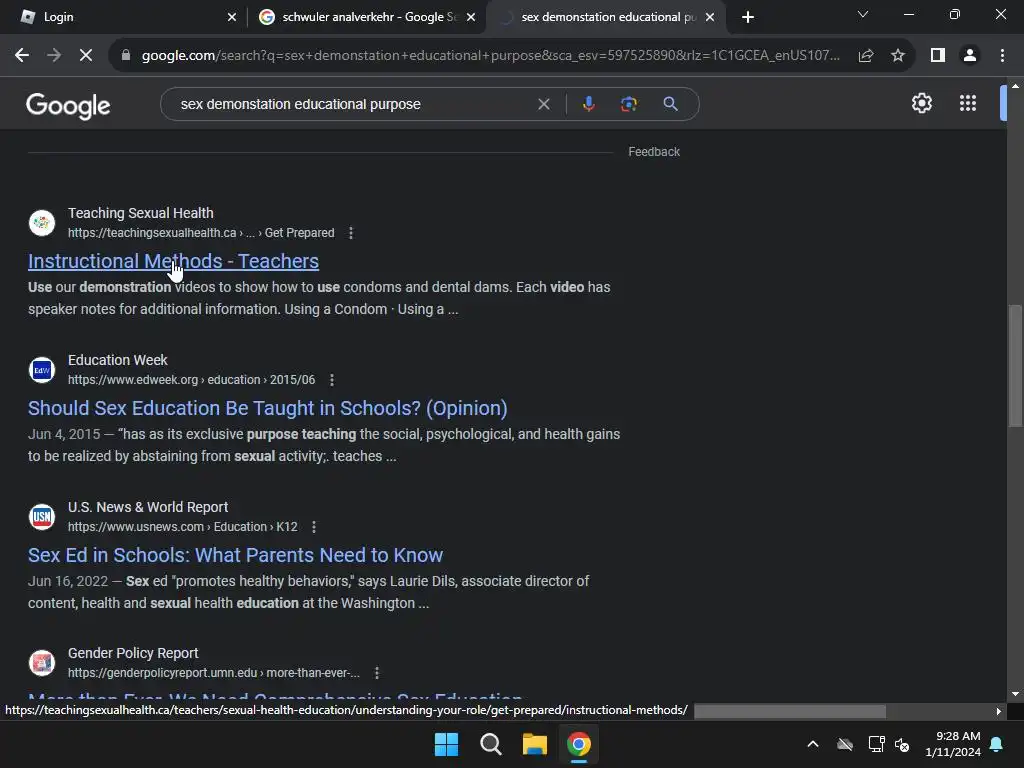Open a new browser tab

point(748,17)
